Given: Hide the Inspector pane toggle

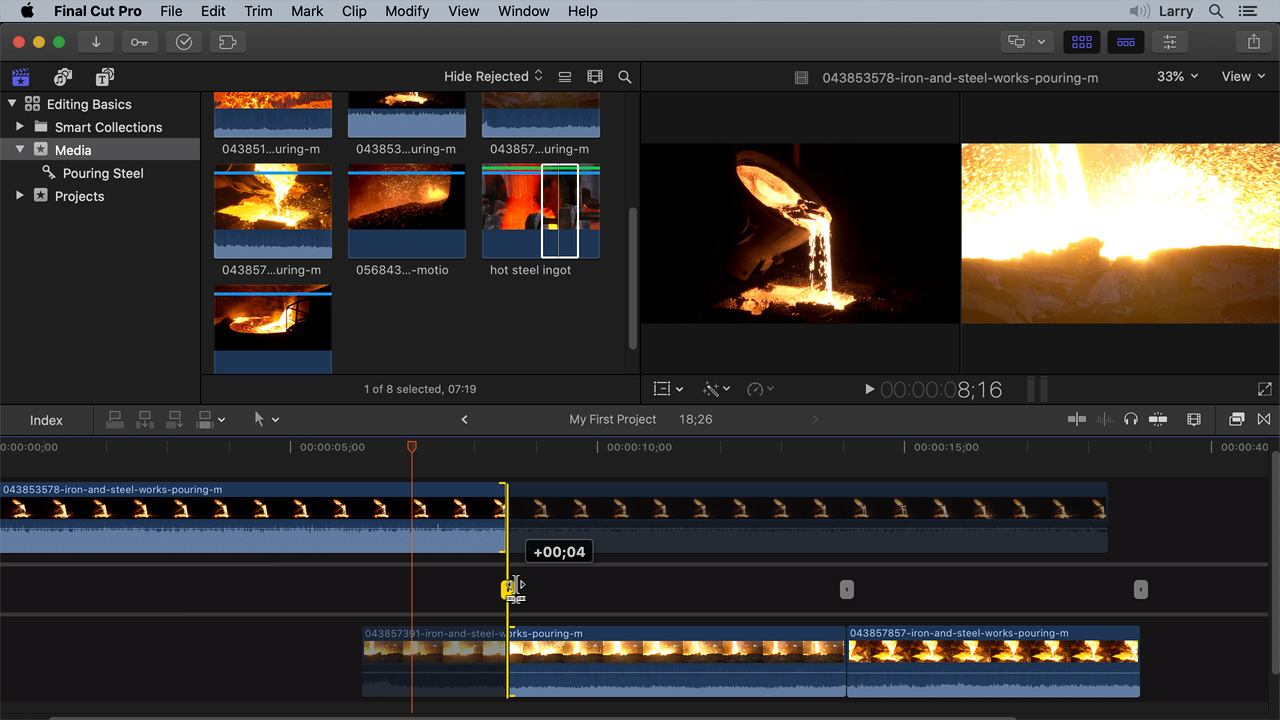Looking at the screenshot, I should click(x=1169, y=42).
